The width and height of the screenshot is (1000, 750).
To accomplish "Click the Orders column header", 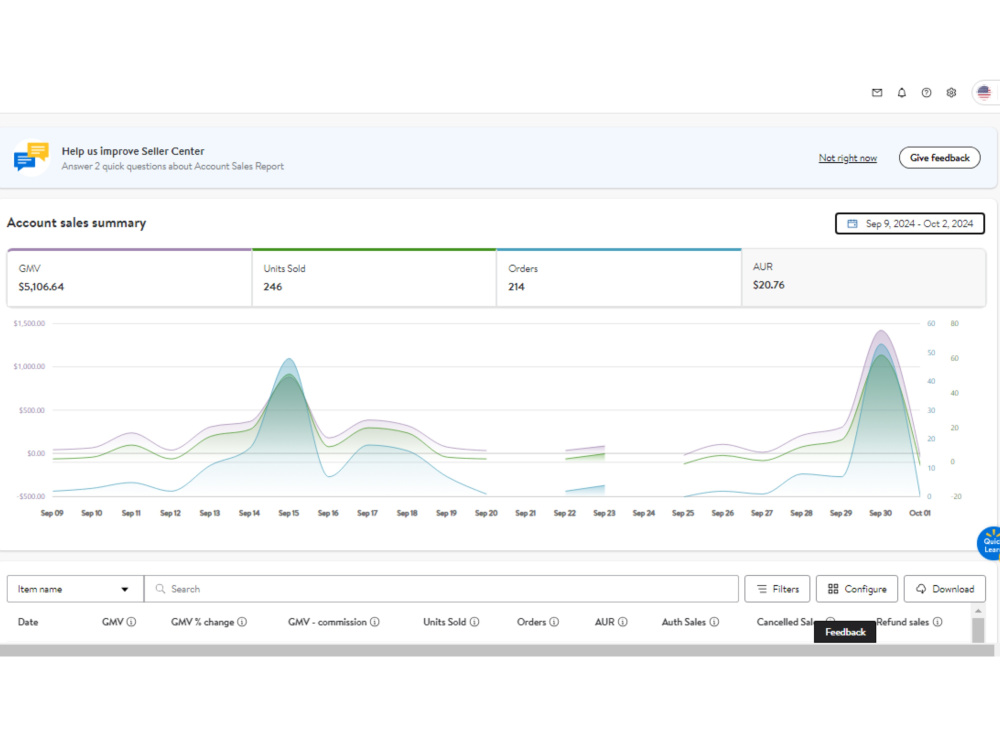I will [531, 622].
